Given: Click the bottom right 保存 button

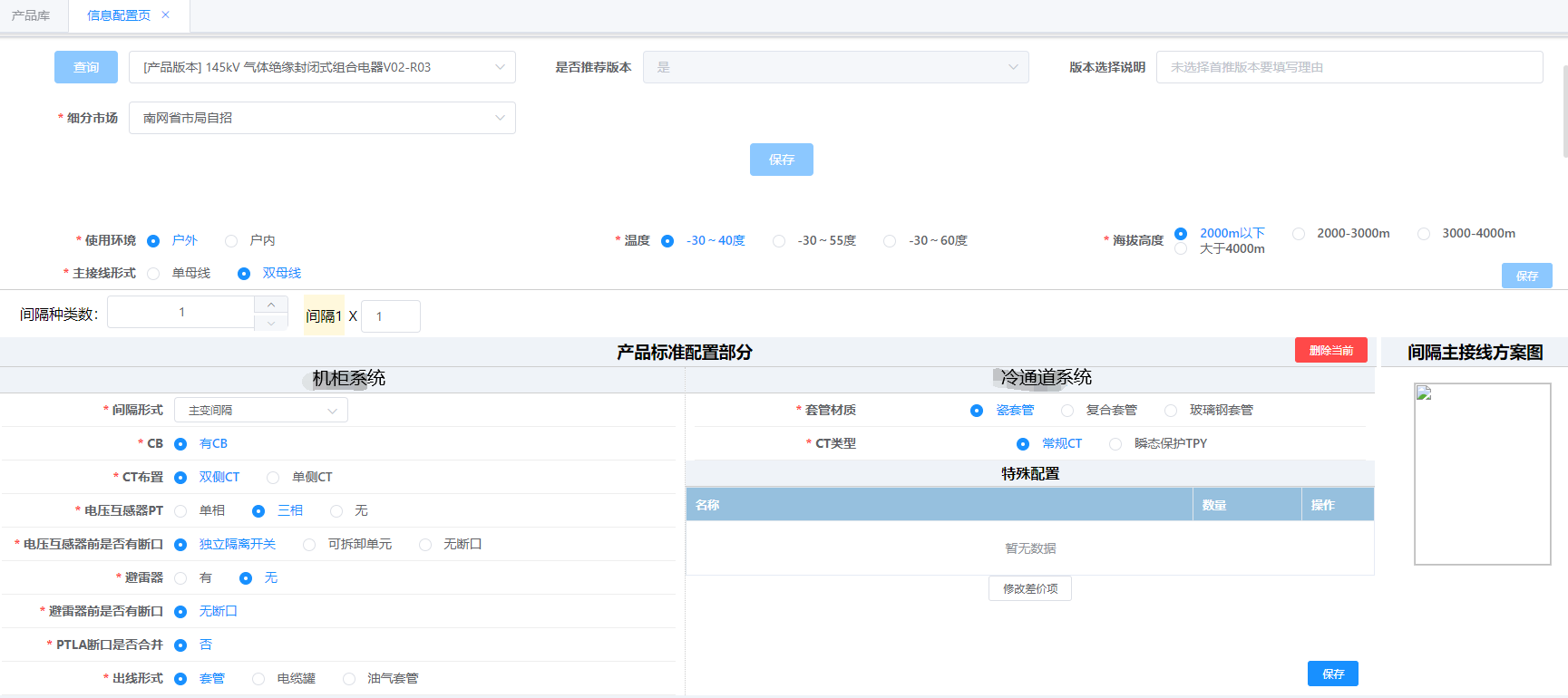Looking at the screenshot, I should pos(1333,674).
